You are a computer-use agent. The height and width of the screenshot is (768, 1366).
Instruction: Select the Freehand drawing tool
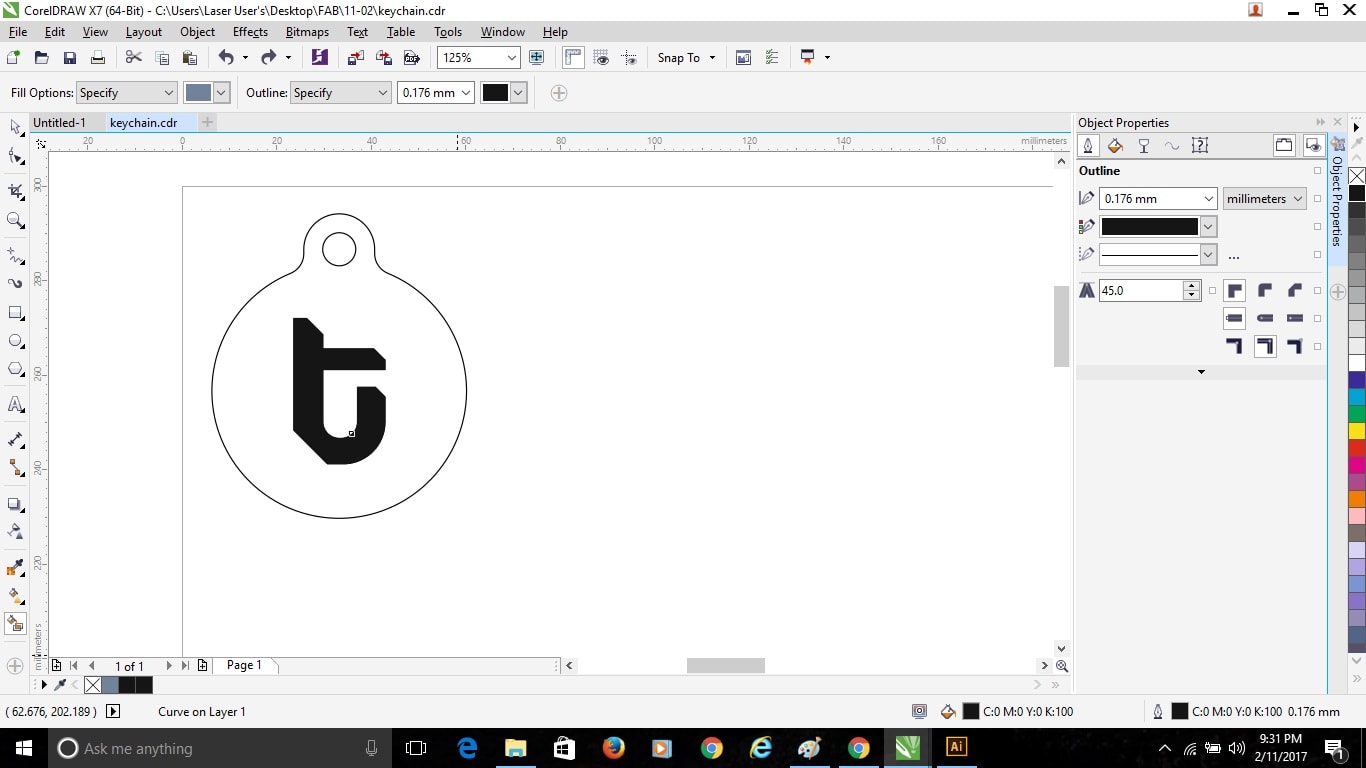(x=15, y=255)
